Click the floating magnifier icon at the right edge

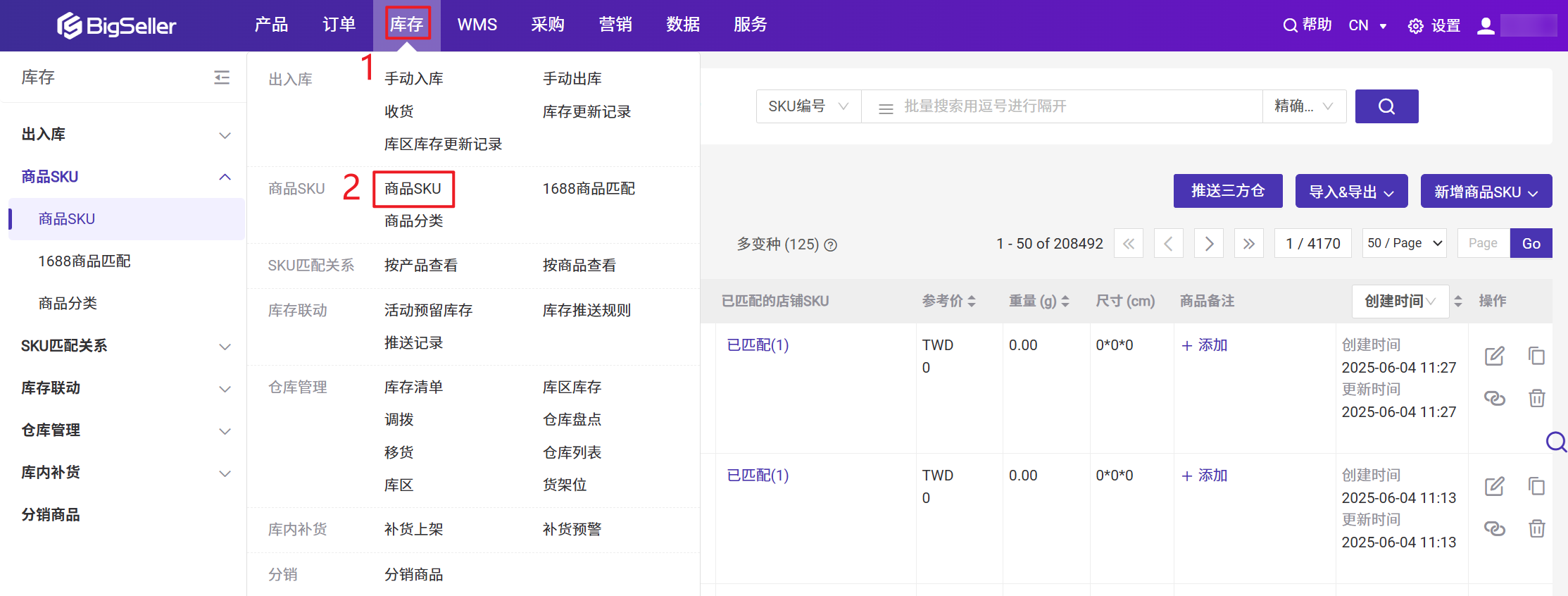coord(1556,442)
